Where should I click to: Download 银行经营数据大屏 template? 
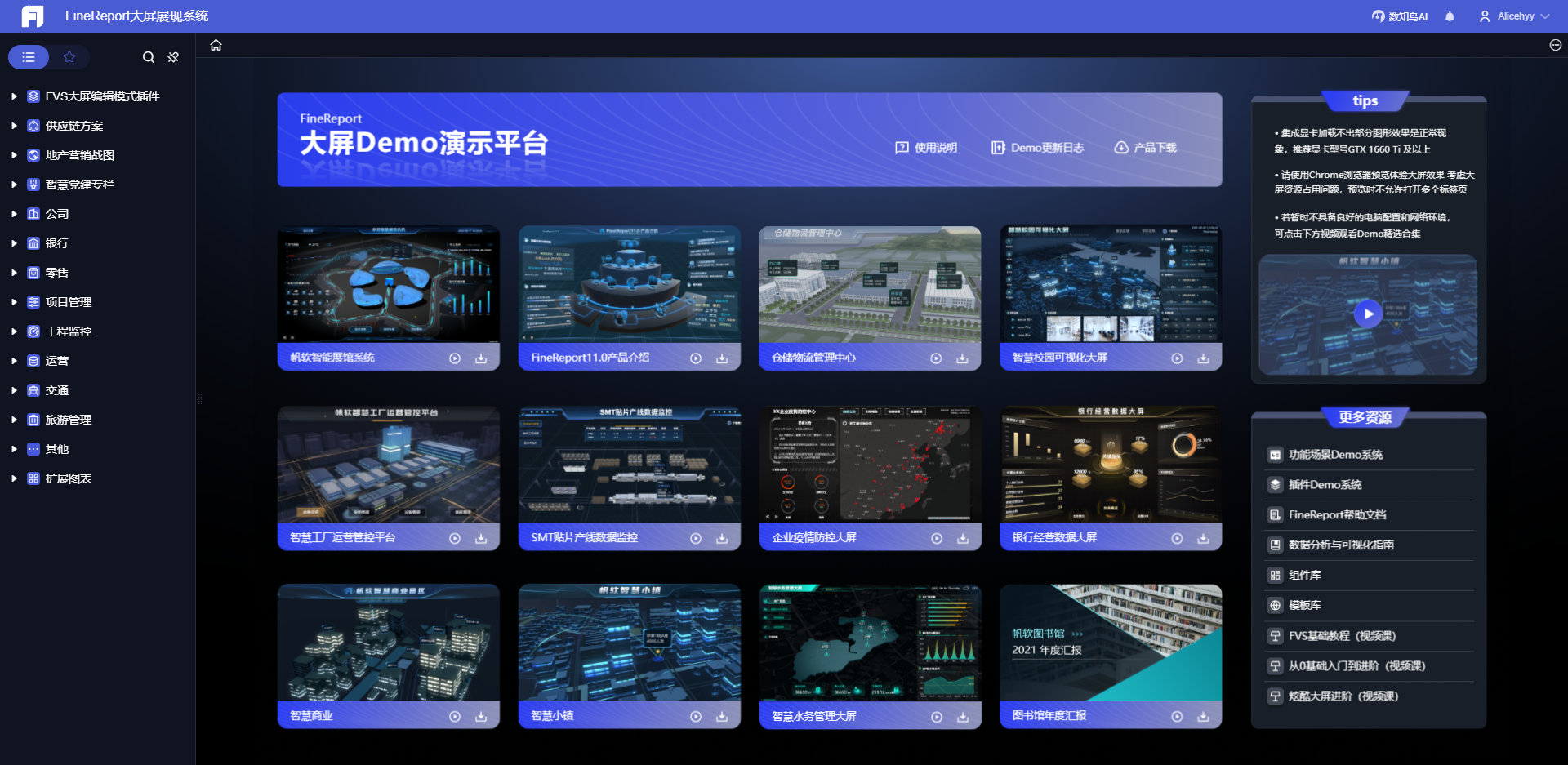pos(1203,539)
